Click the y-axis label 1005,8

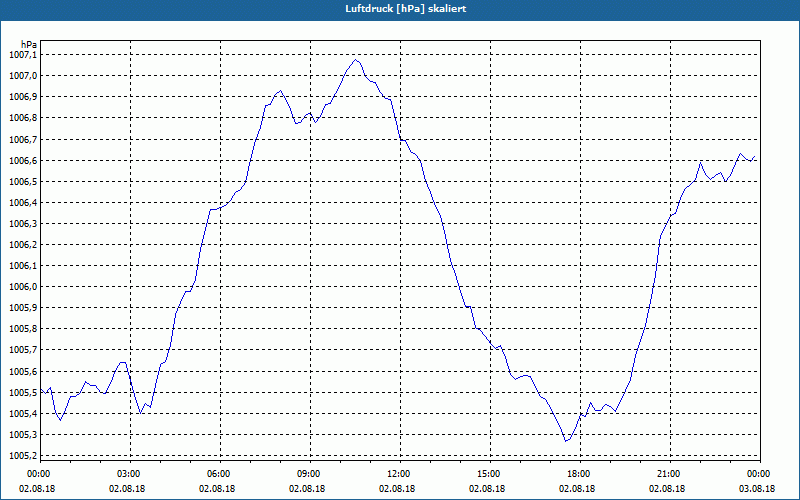pos(23,329)
